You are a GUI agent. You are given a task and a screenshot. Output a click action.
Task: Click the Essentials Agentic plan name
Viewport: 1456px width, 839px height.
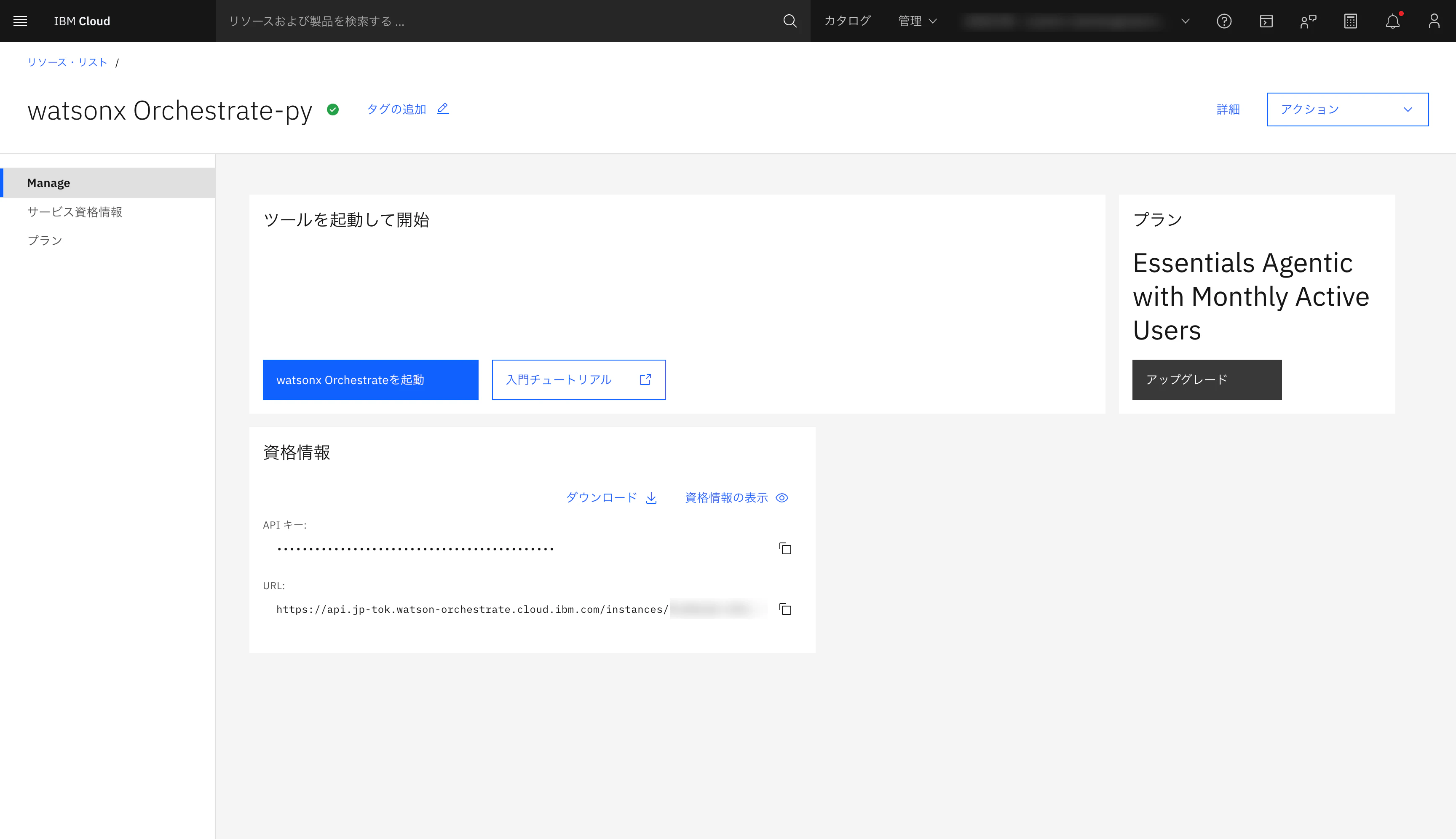(1250, 296)
